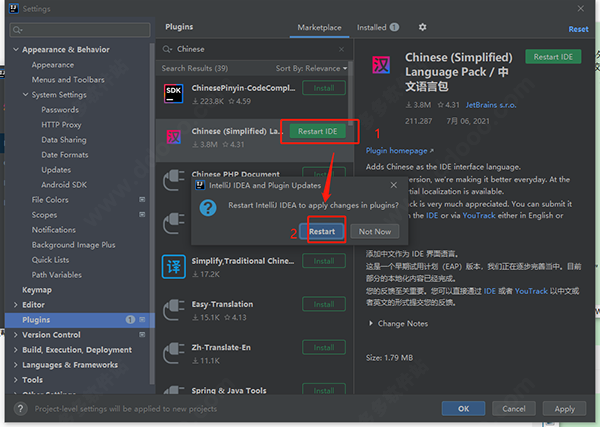Expand the Tools settings section
The width and height of the screenshot is (600, 427).
(16, 380)
